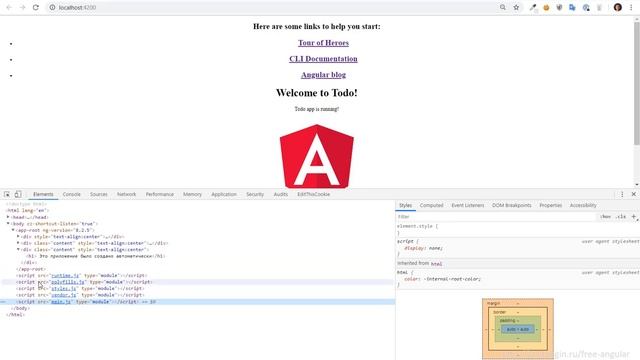Add a new style rule with plus icon
640x360 pixels.
634,217
